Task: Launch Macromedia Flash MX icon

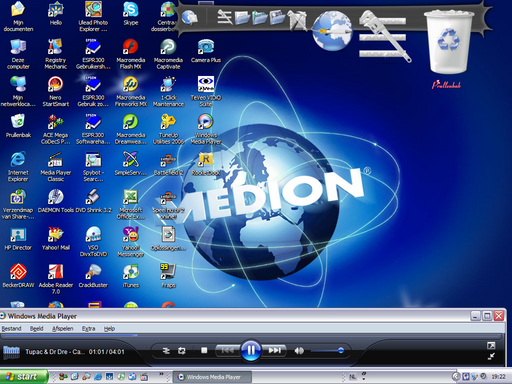Action: 131,54
